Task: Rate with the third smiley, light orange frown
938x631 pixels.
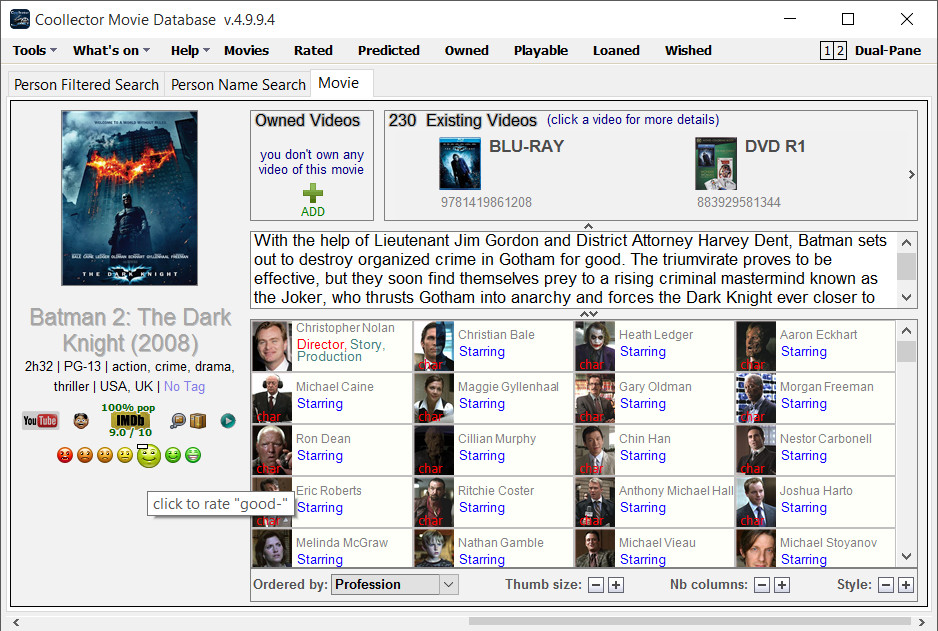Action: (x=105, y=455)
